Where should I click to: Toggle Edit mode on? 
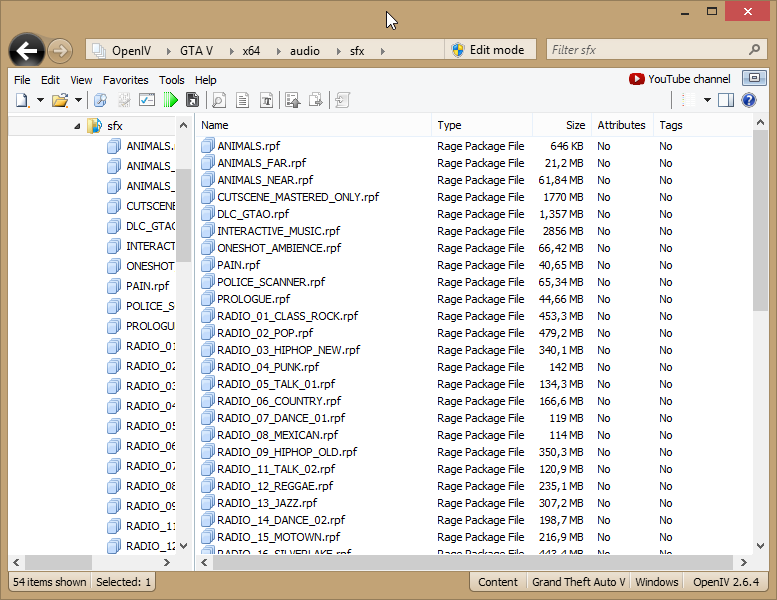488,50
